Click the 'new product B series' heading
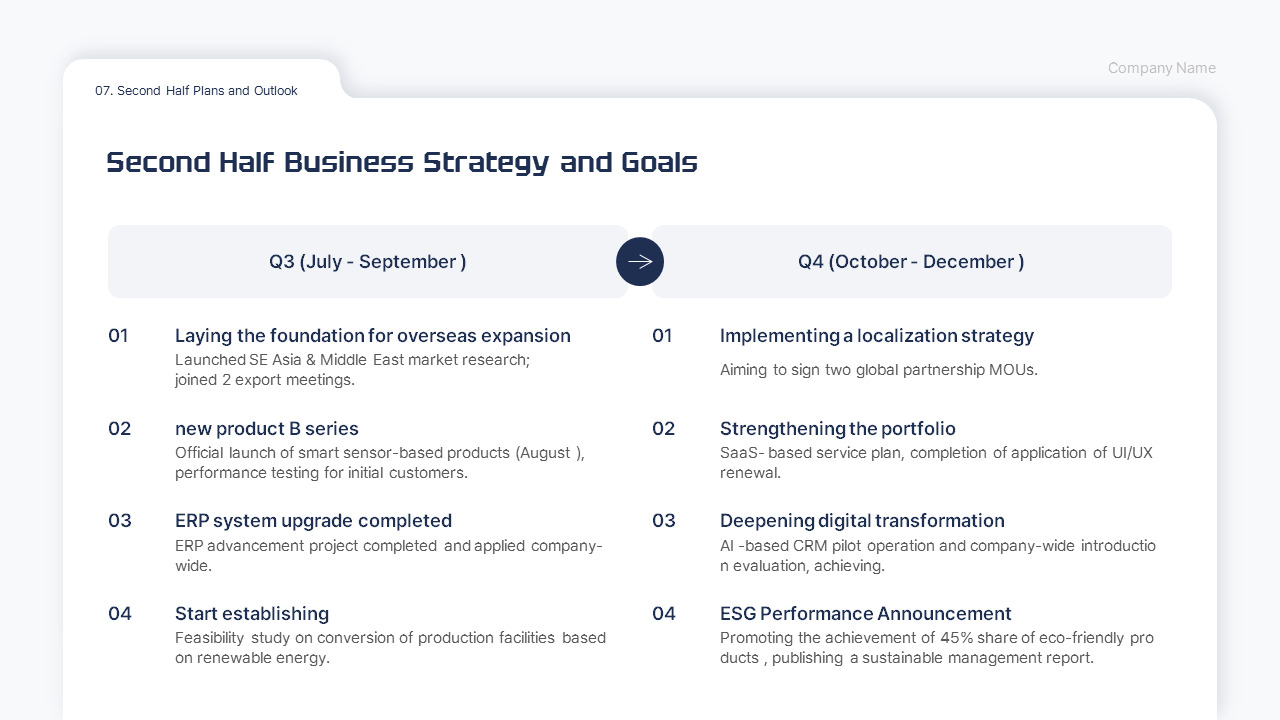 (x=266, y=429)
